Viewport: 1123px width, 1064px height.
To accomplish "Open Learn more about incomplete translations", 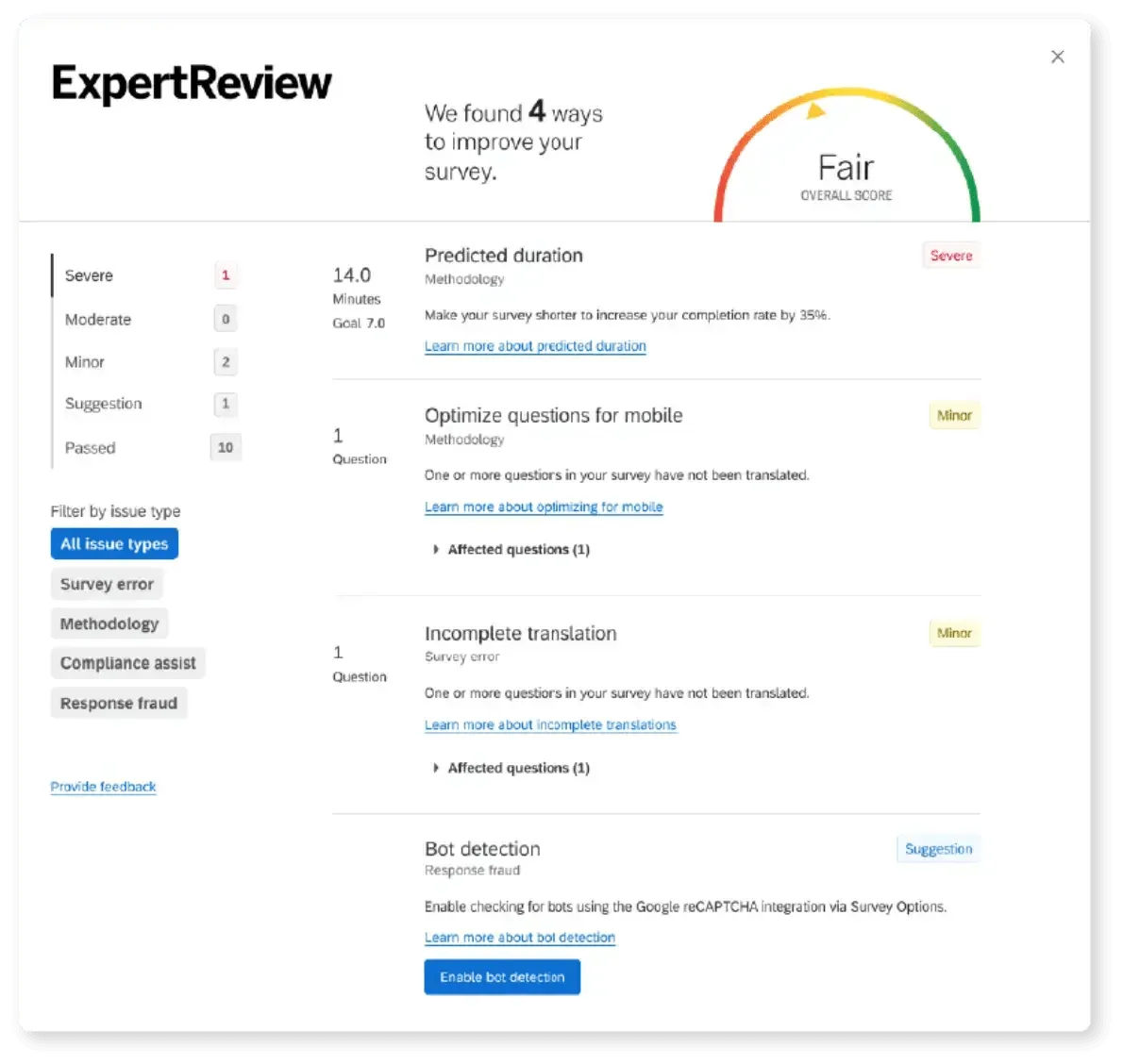I will [550, 724].
